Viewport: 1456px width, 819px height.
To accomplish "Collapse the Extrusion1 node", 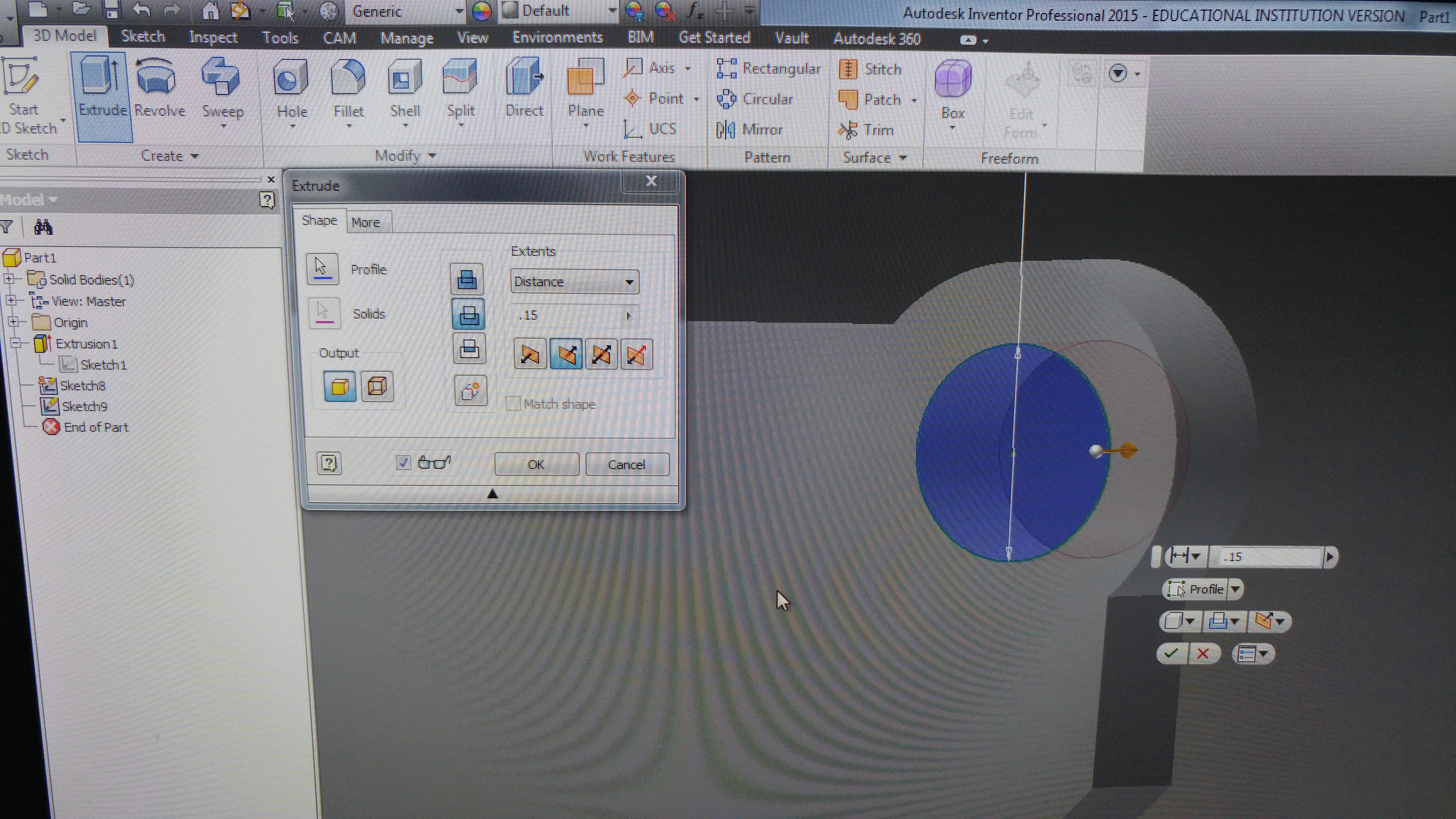I will tap(16, 343).
